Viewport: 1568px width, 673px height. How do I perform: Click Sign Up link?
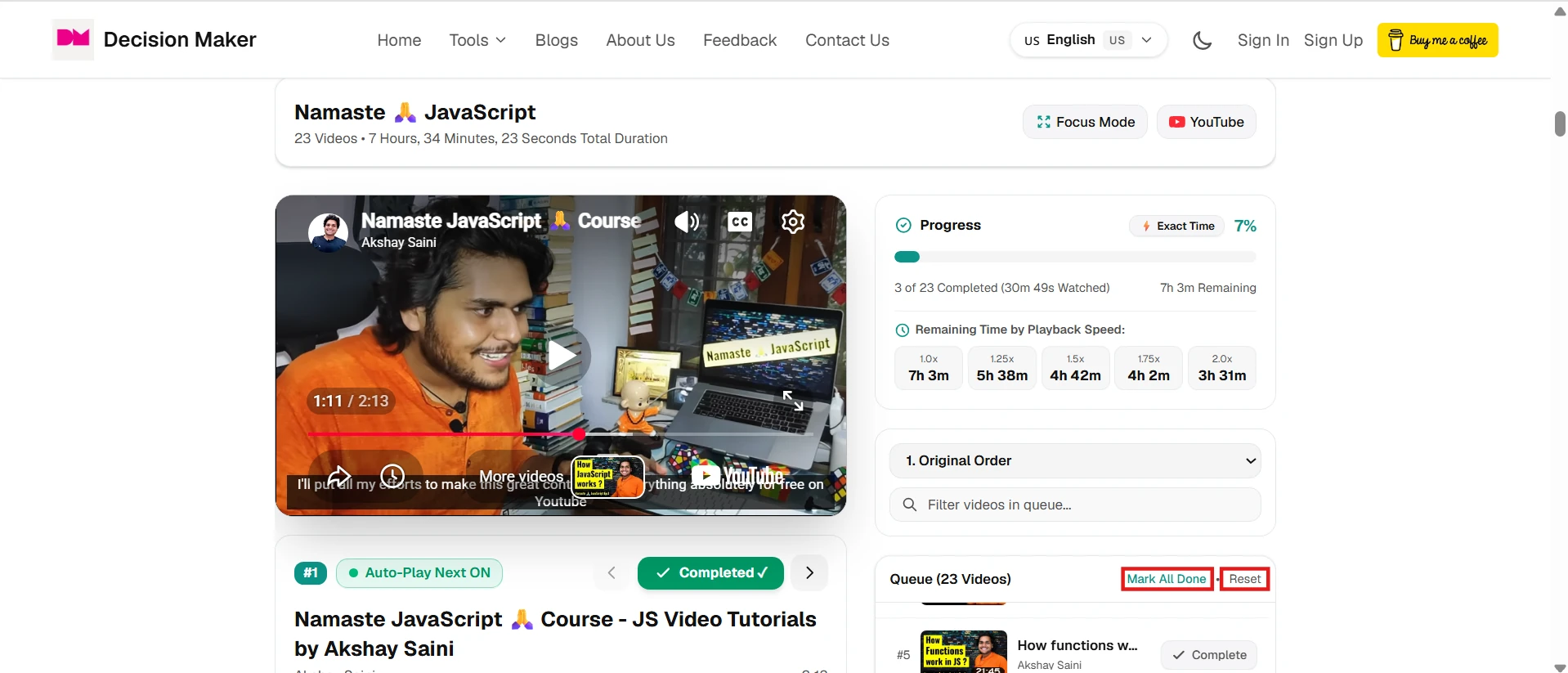click(x=1333, y=40)
